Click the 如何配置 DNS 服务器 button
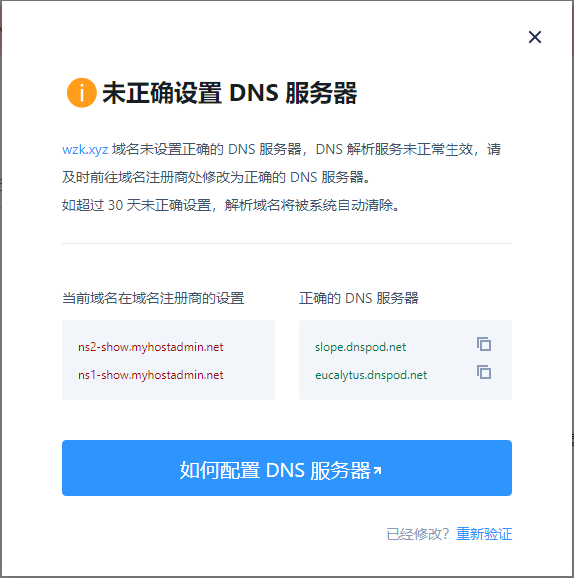Viewport: 574px width, 578px height. pos(287,468)
